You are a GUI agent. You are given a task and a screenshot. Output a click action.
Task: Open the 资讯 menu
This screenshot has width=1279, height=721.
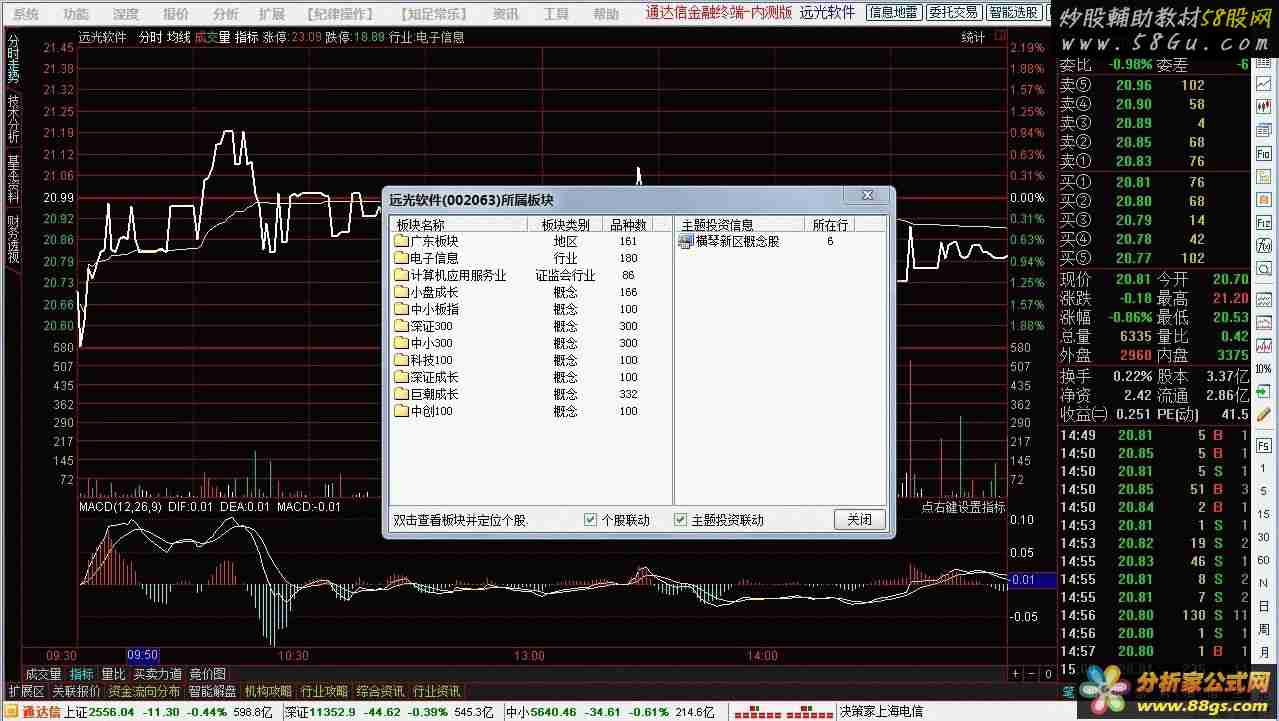tap(506, 14)
